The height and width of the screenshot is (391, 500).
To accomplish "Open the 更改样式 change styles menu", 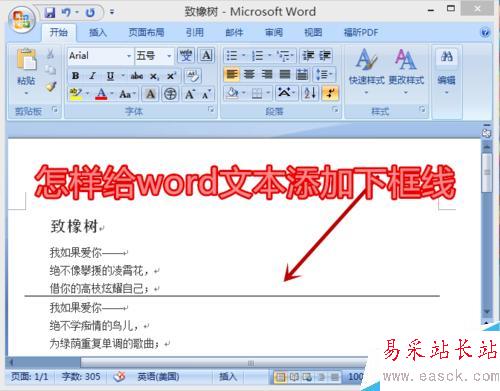I will tap(406, 70).
